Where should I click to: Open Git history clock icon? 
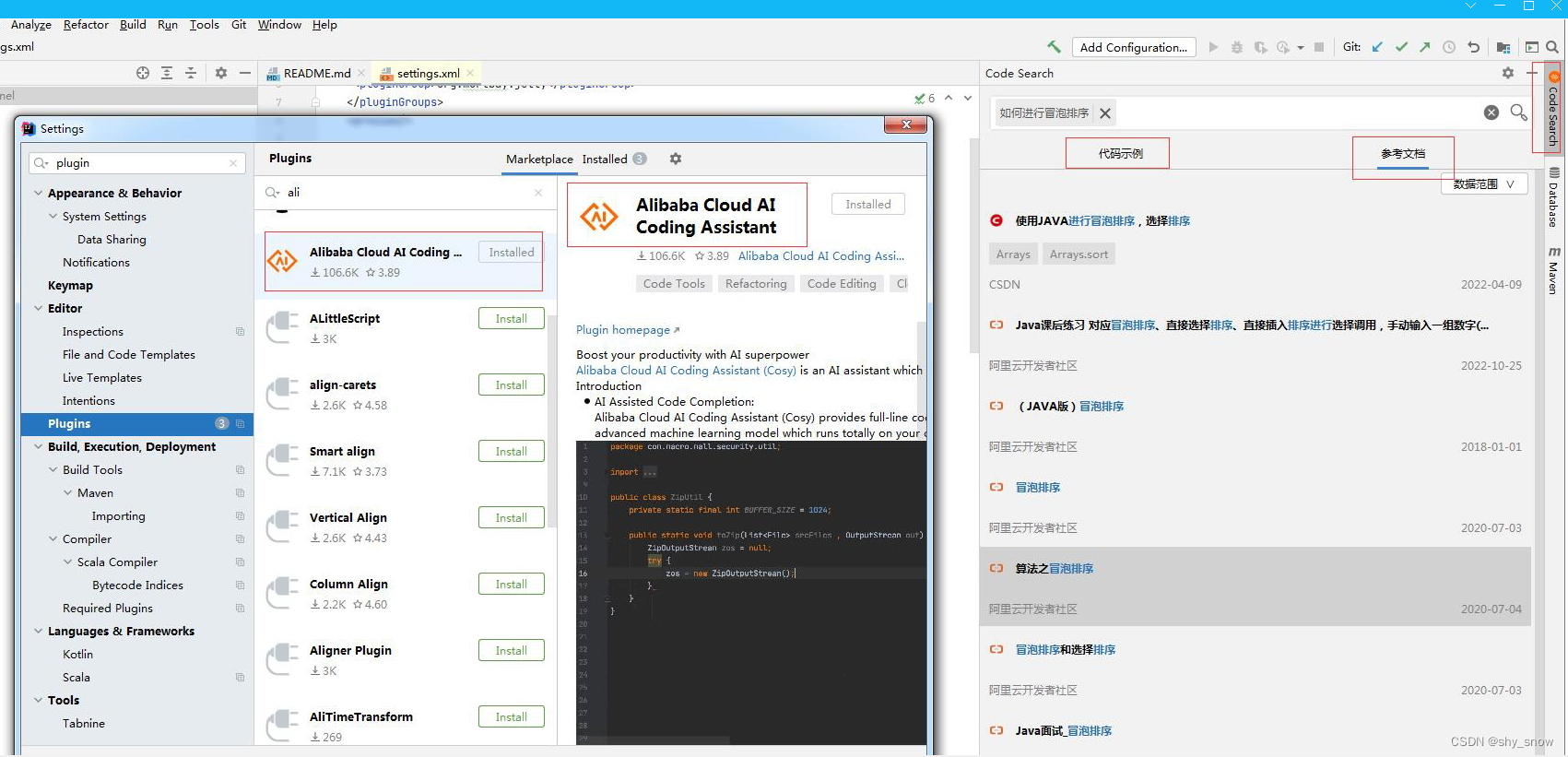point(1449,47)
